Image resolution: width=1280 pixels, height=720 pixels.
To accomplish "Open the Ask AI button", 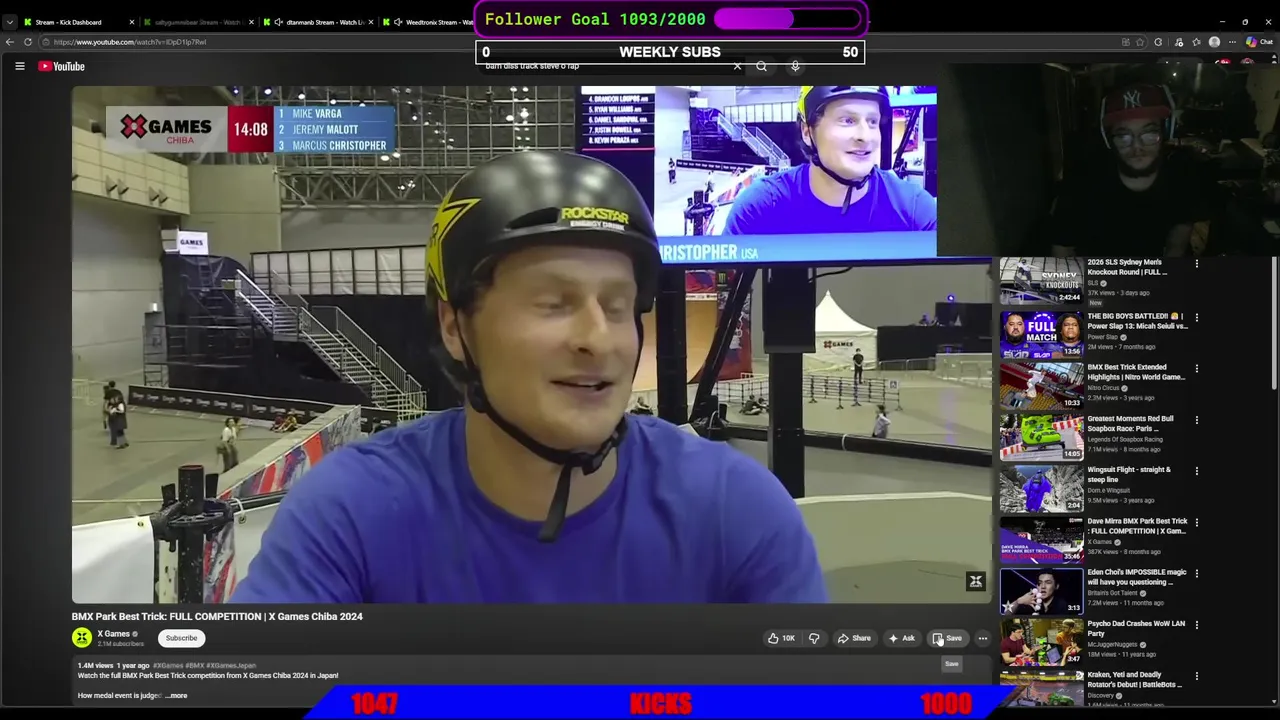I will click(901, 638).
